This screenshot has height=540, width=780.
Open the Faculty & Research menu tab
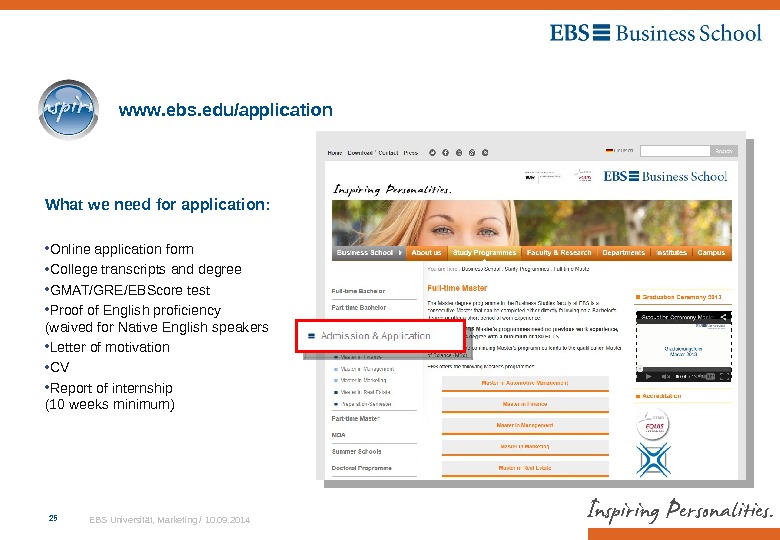point(559,253)
